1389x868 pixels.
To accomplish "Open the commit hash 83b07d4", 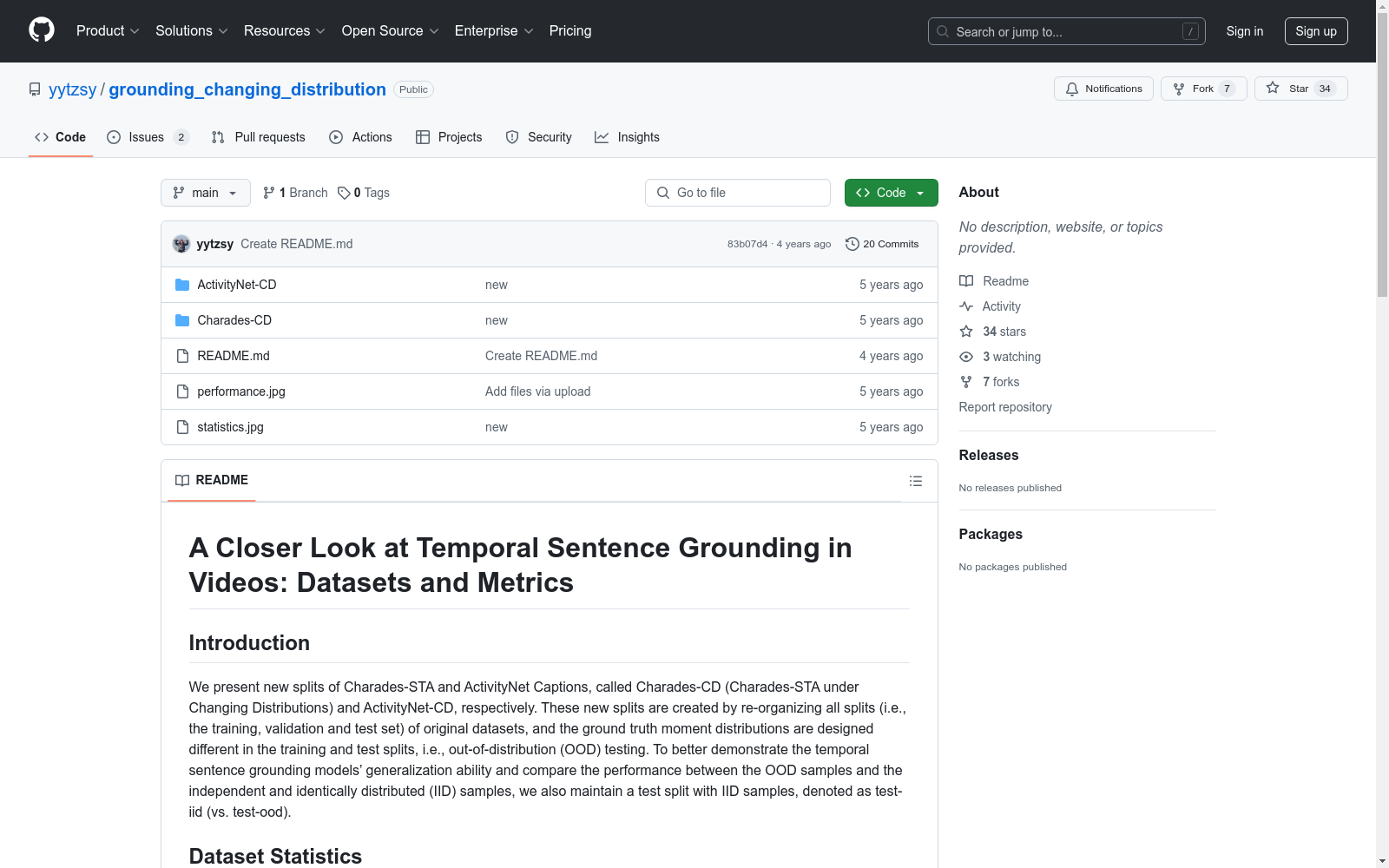I will tap(747, 244).
